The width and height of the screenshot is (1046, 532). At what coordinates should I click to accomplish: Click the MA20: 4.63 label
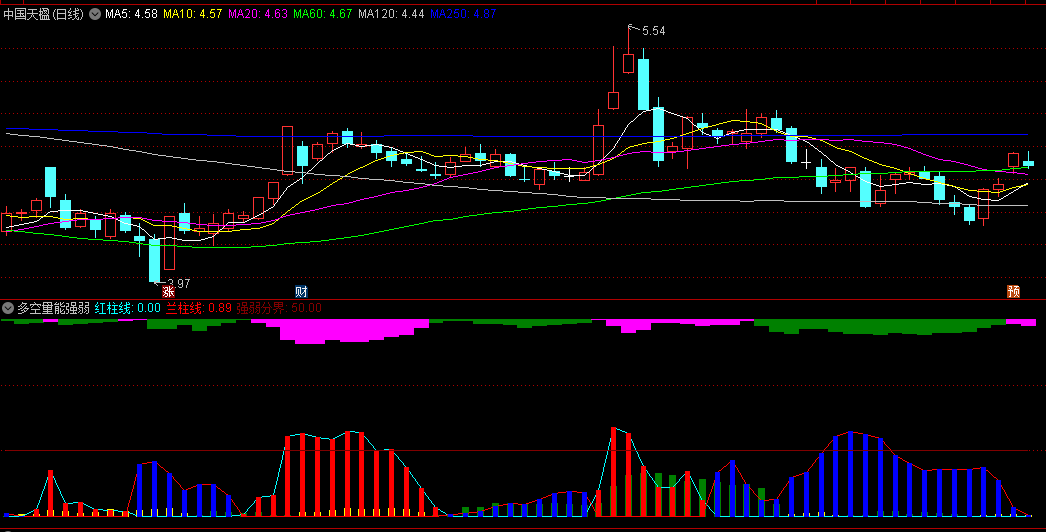tap(258, 14)
